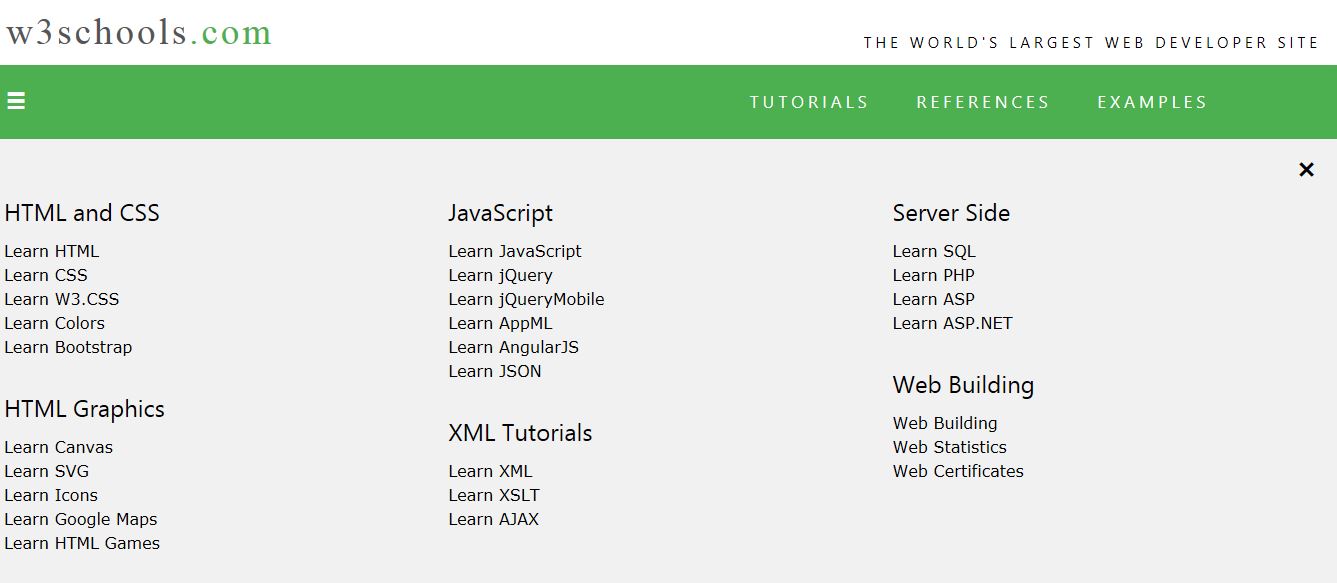Screen dimensions: 1337x583
Task: Open the Learn AngularJS tutorial
Action: [x=515, y=347]
